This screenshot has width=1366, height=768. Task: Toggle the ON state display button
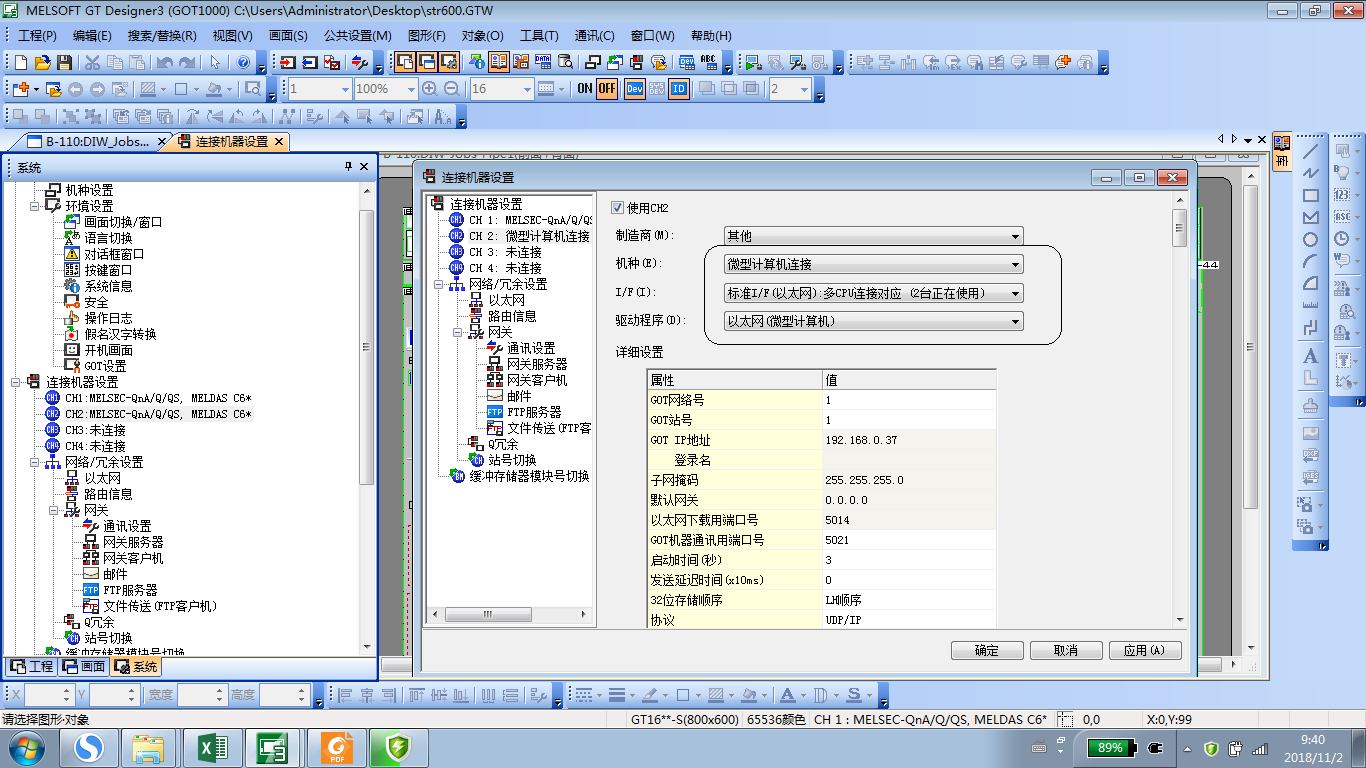click(585, 88)
